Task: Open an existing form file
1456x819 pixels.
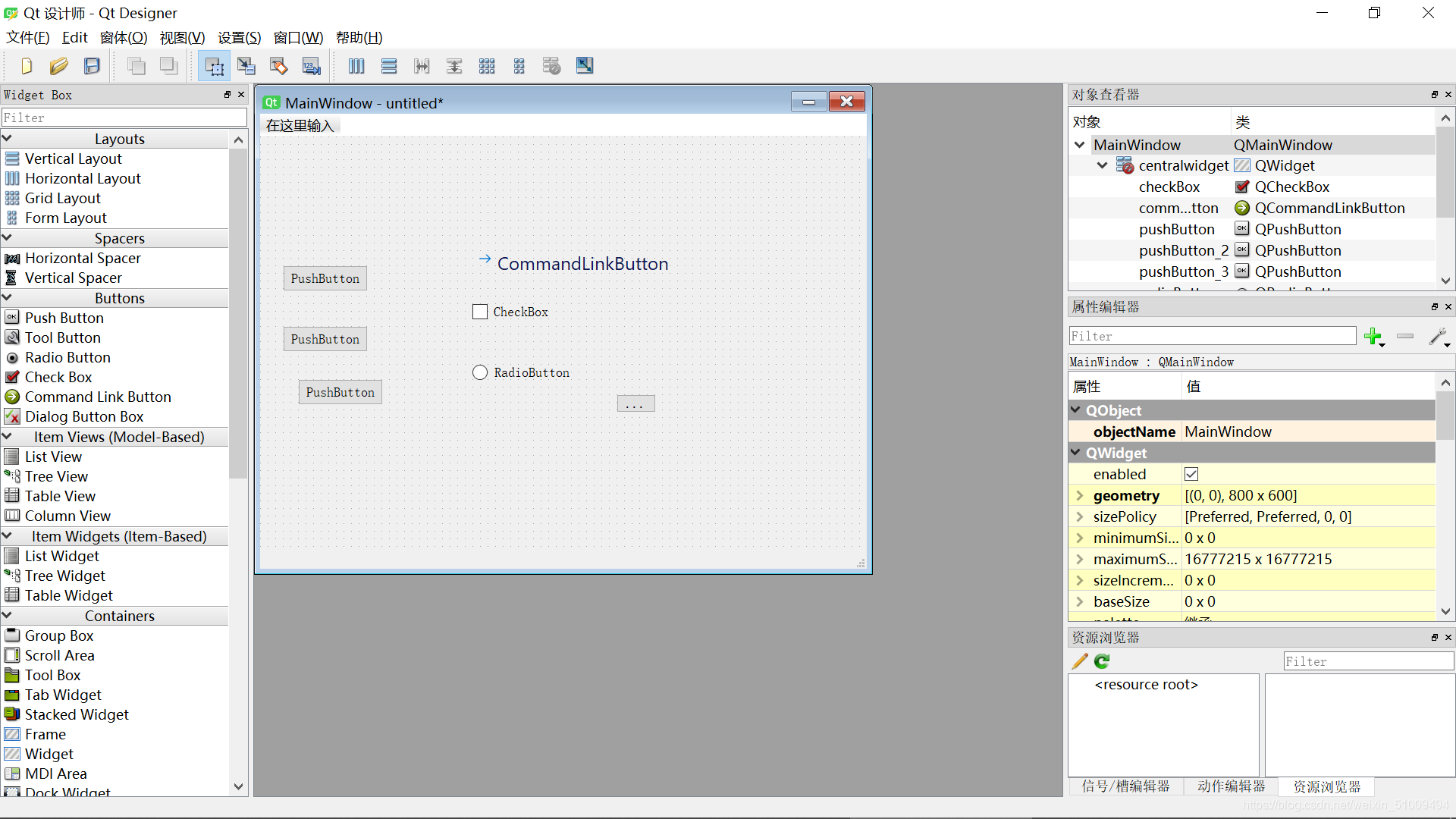Action: 59,66
